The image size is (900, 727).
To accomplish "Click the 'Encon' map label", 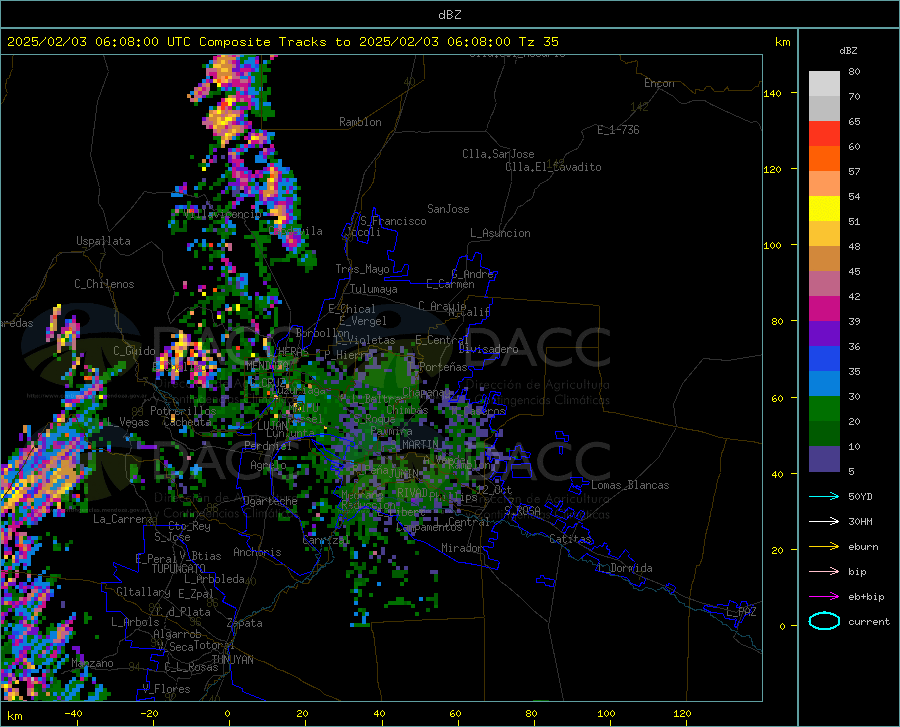I will tap(659, 83).
